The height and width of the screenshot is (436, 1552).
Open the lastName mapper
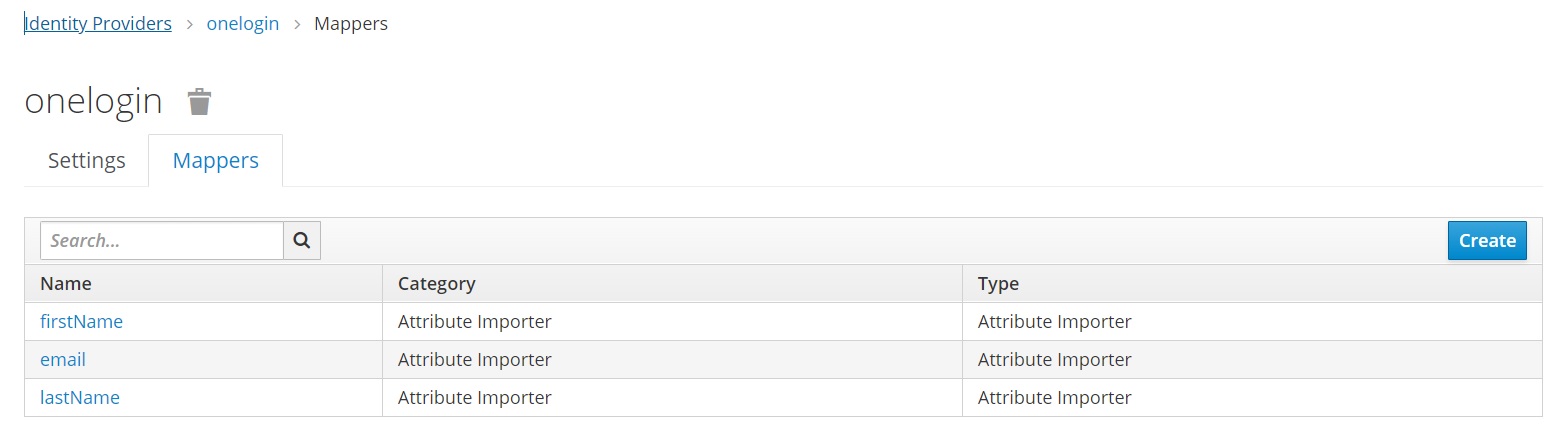pyautogui.click(x=80, y=398)
